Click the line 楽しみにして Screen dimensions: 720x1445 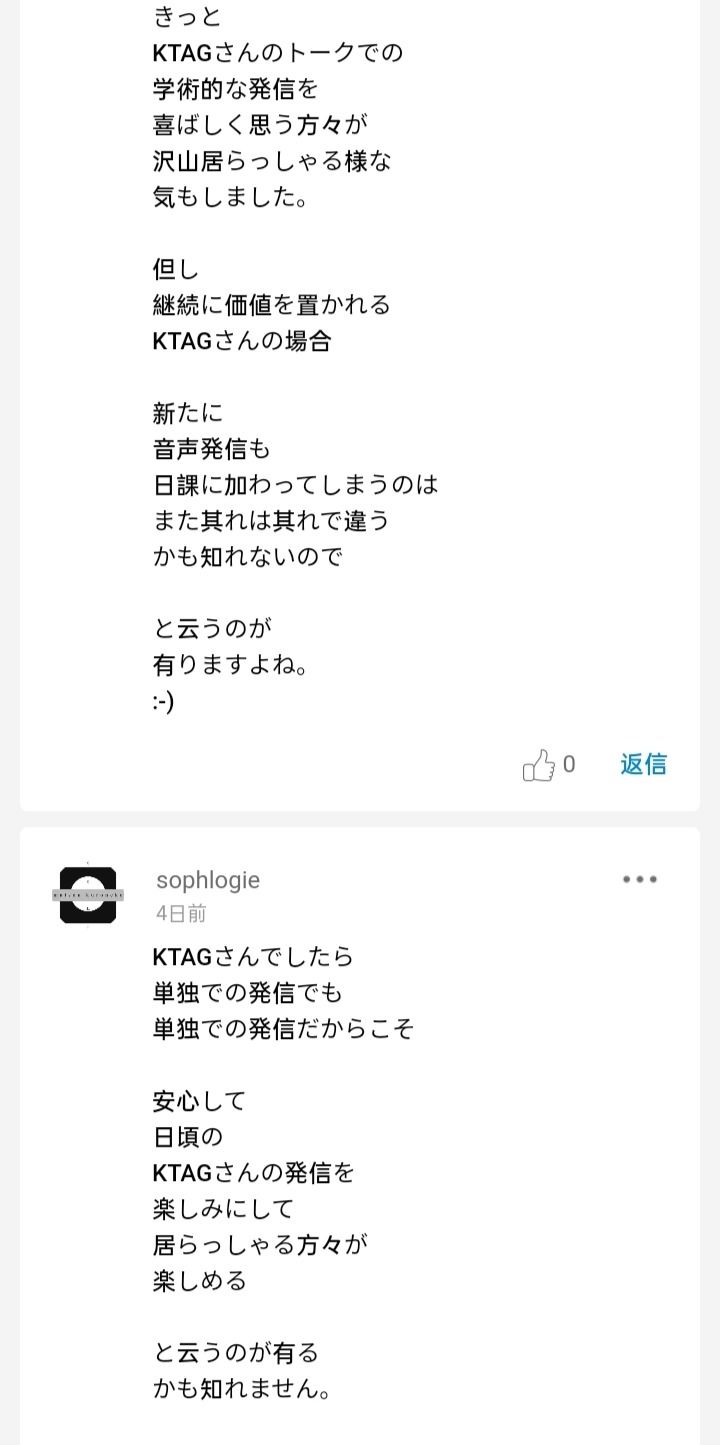pyautogui.click(x=223, y=1209)
